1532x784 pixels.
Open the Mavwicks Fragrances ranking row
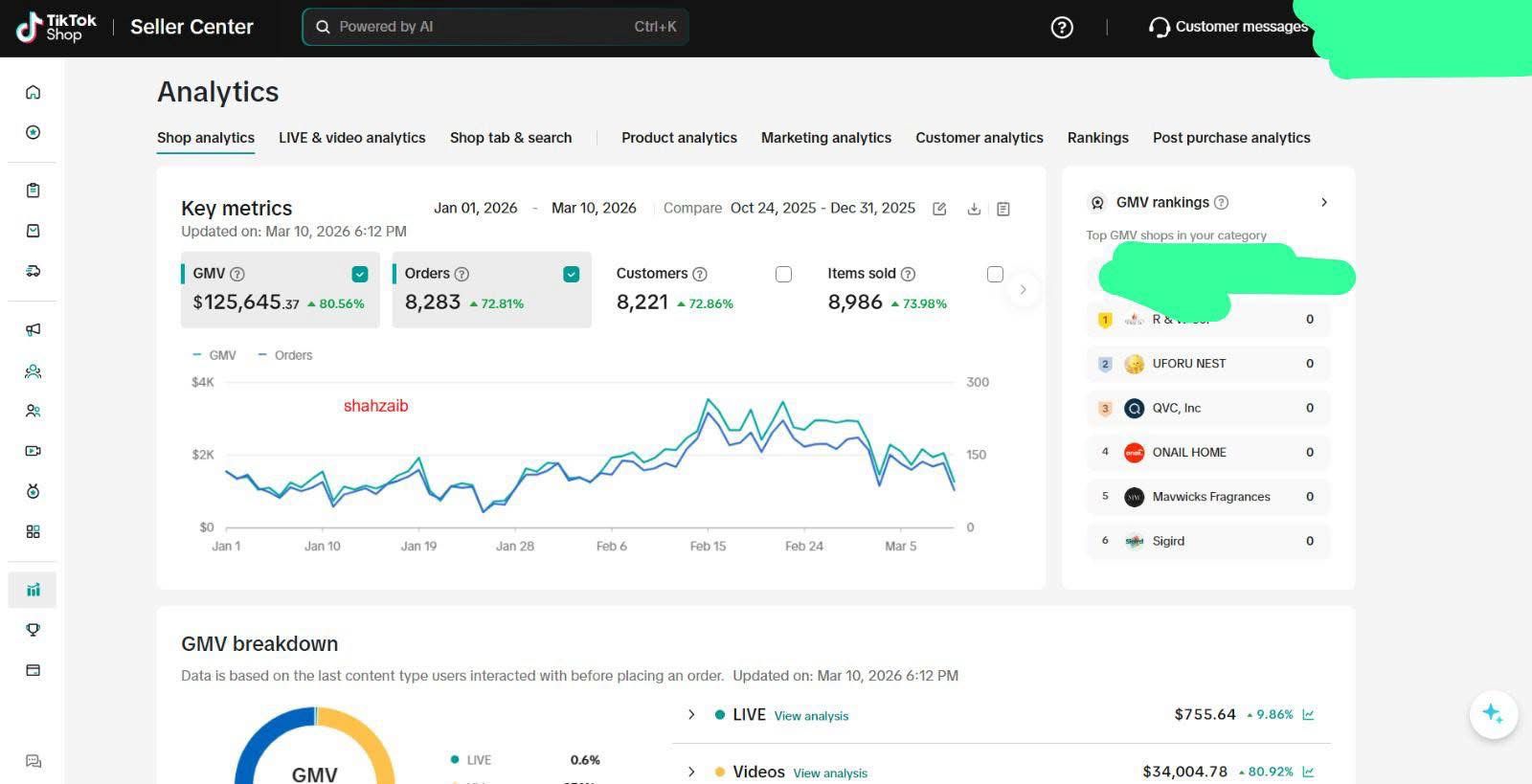(x=1208, y=497)
